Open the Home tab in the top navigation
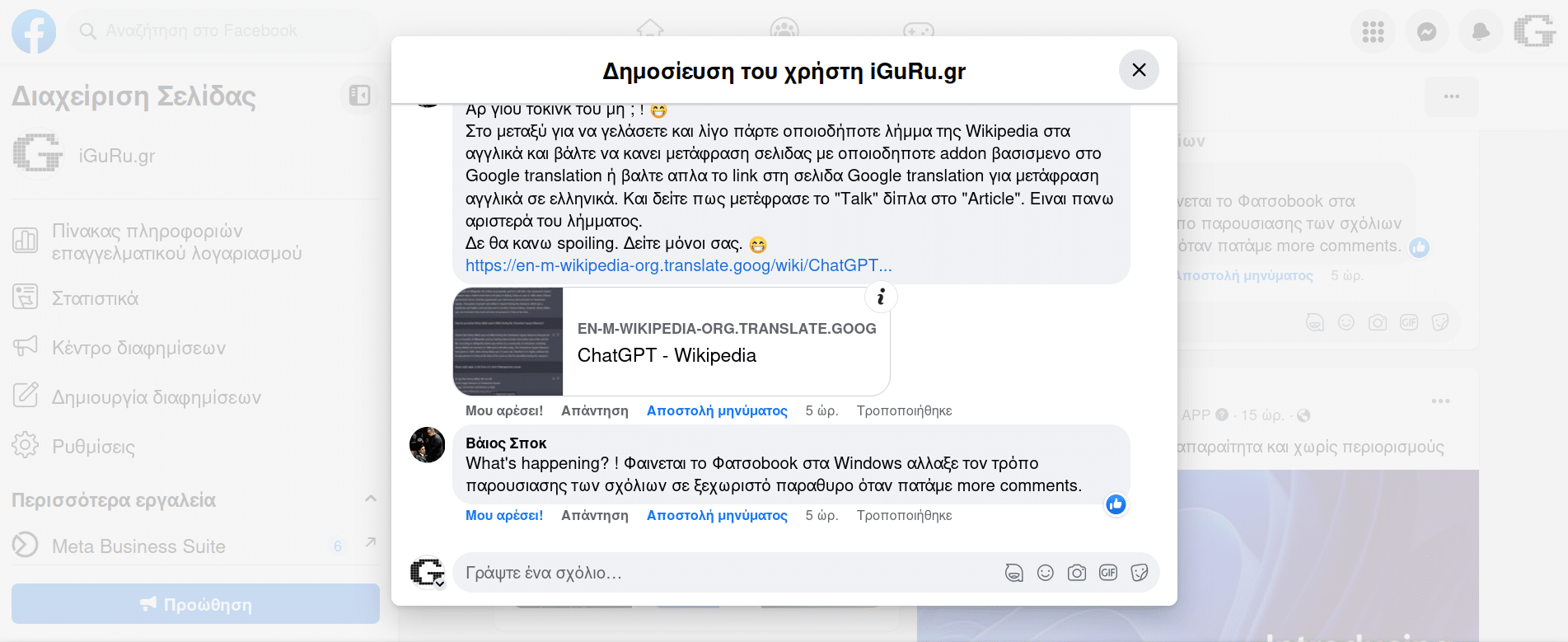 tap(650, 31)
